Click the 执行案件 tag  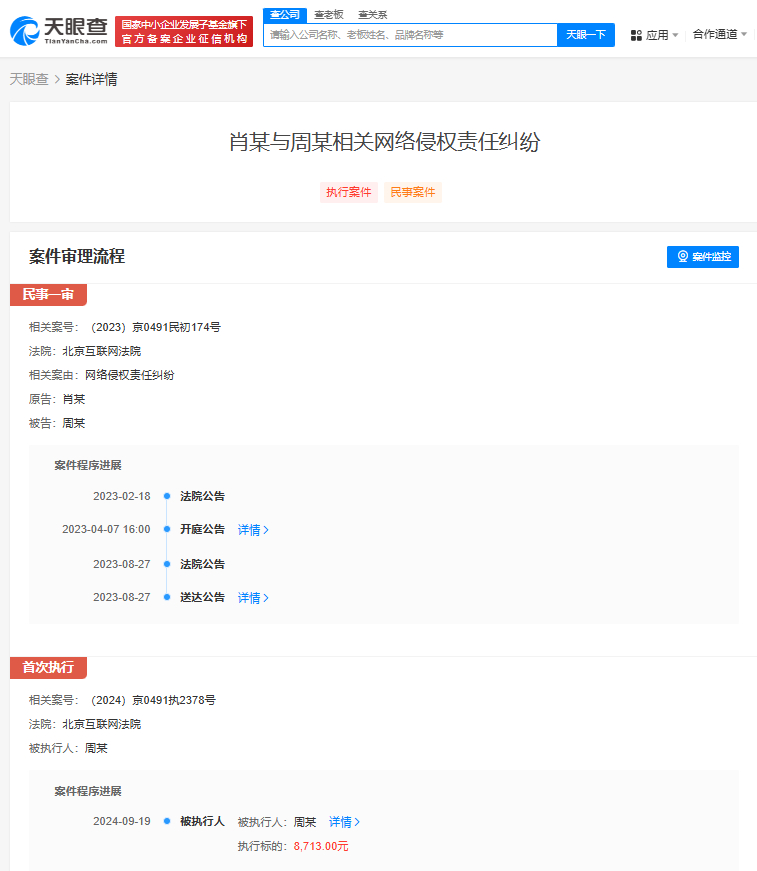pos(349,192)
